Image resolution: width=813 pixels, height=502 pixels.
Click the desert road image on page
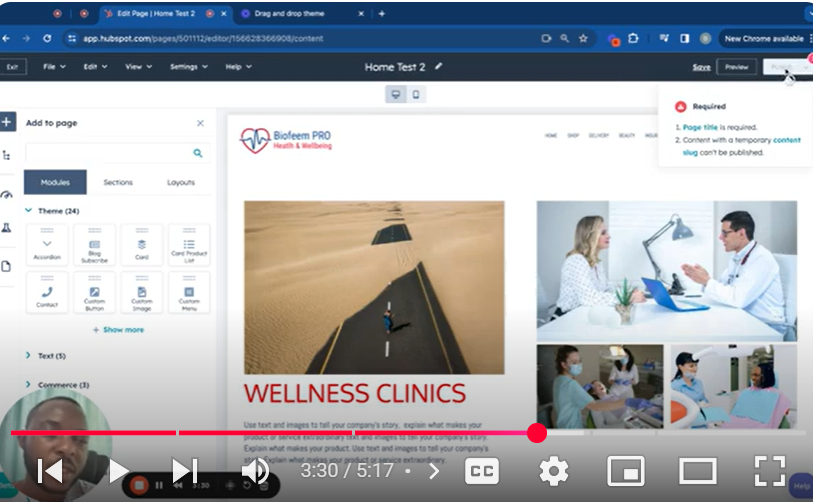(x=374, y=287)
